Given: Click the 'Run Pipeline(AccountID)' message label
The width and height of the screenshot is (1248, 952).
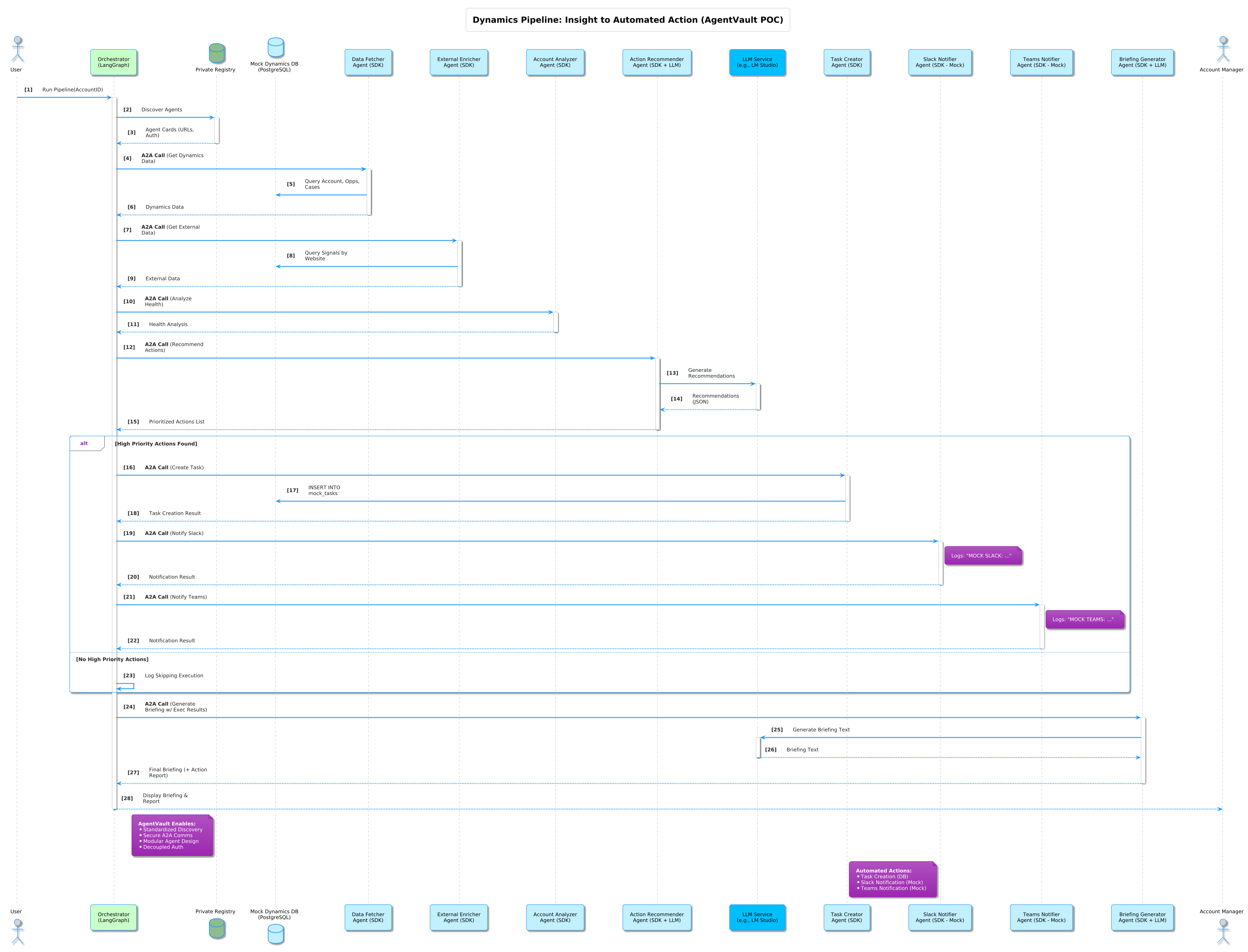Looking at the screenshot, I should [x=72, y=90].
